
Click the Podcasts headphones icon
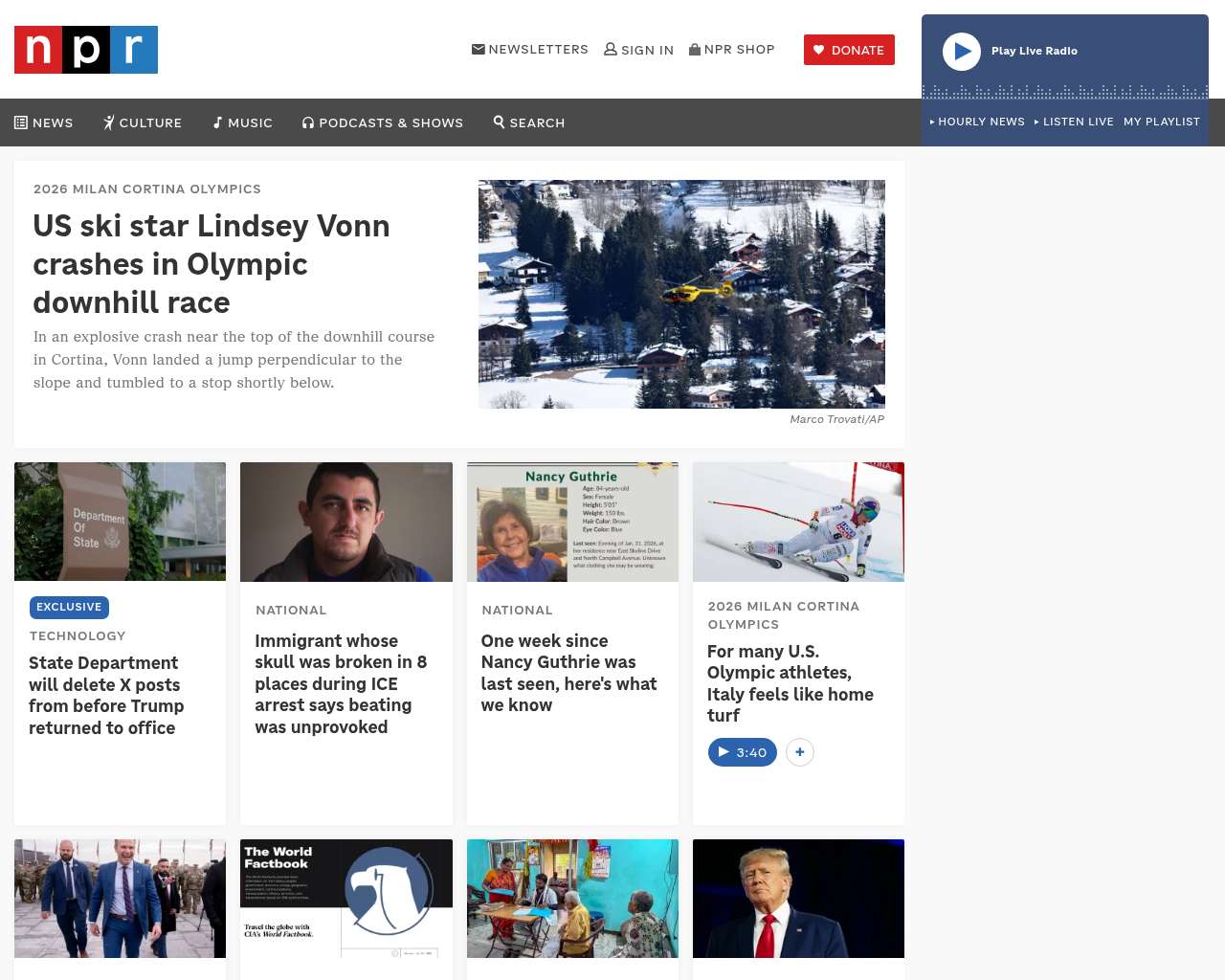(308, 122)
